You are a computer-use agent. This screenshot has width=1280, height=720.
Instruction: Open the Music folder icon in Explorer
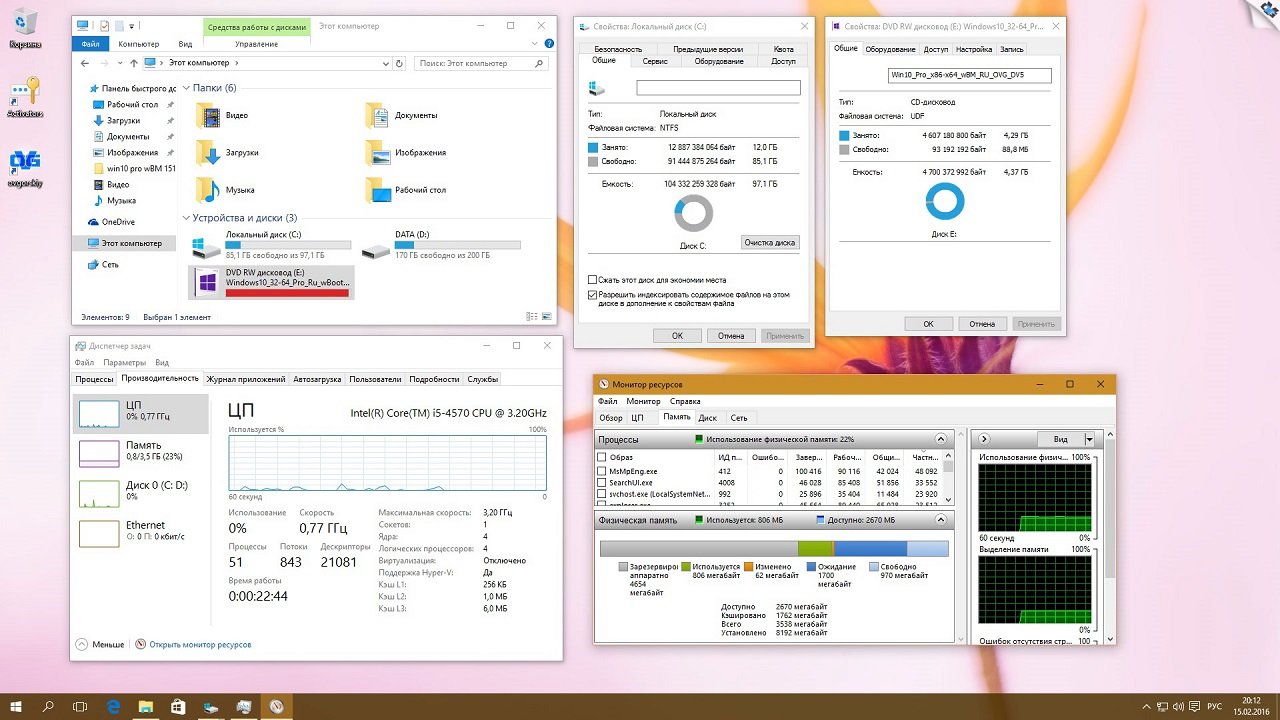207,189
